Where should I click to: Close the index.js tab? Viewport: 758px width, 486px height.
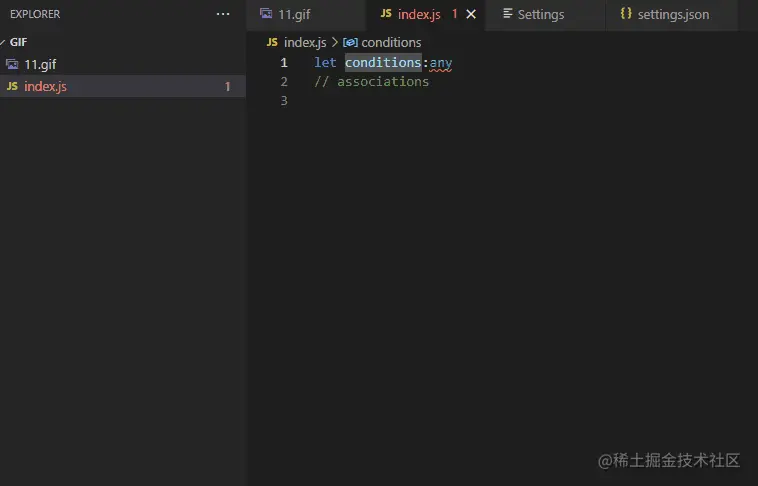[x=471, y=15]
